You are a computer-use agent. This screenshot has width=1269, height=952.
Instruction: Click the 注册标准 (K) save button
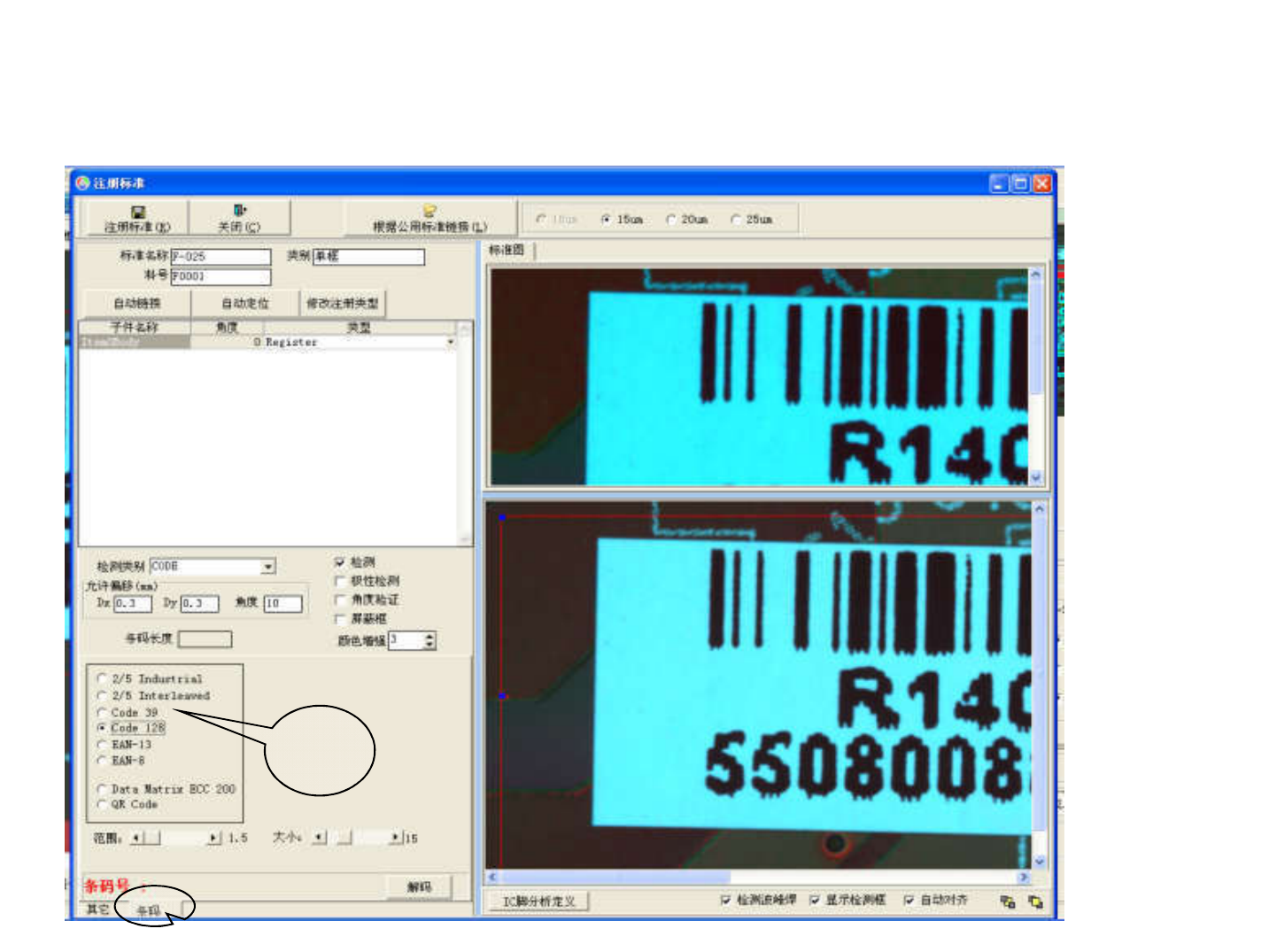pyautogui.click(x=137, y=219)
